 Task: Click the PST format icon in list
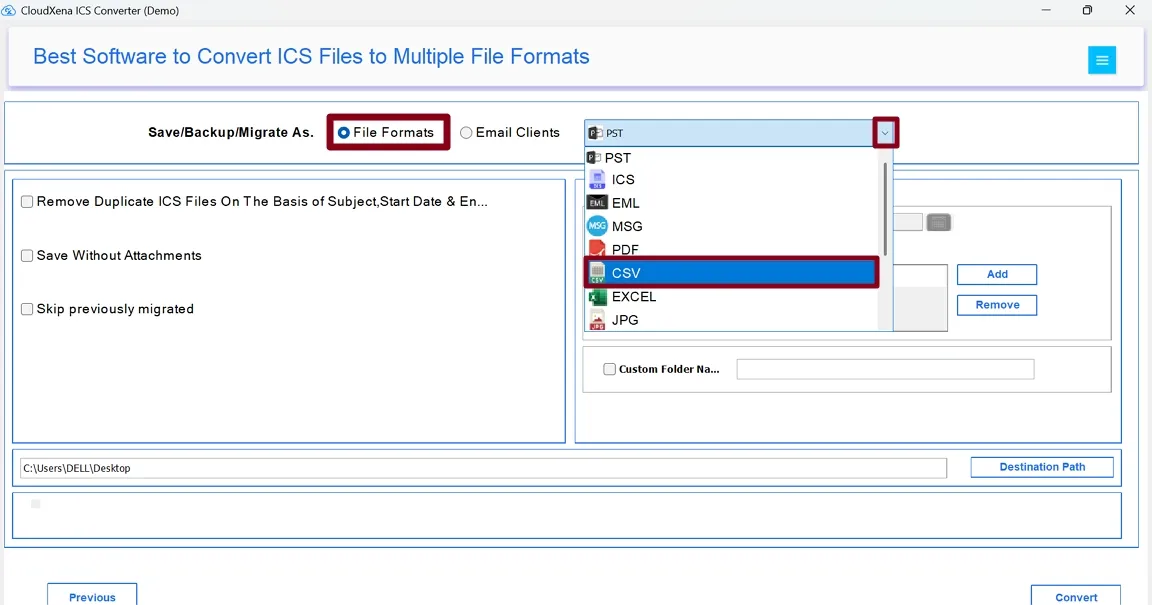pos(594,158)
